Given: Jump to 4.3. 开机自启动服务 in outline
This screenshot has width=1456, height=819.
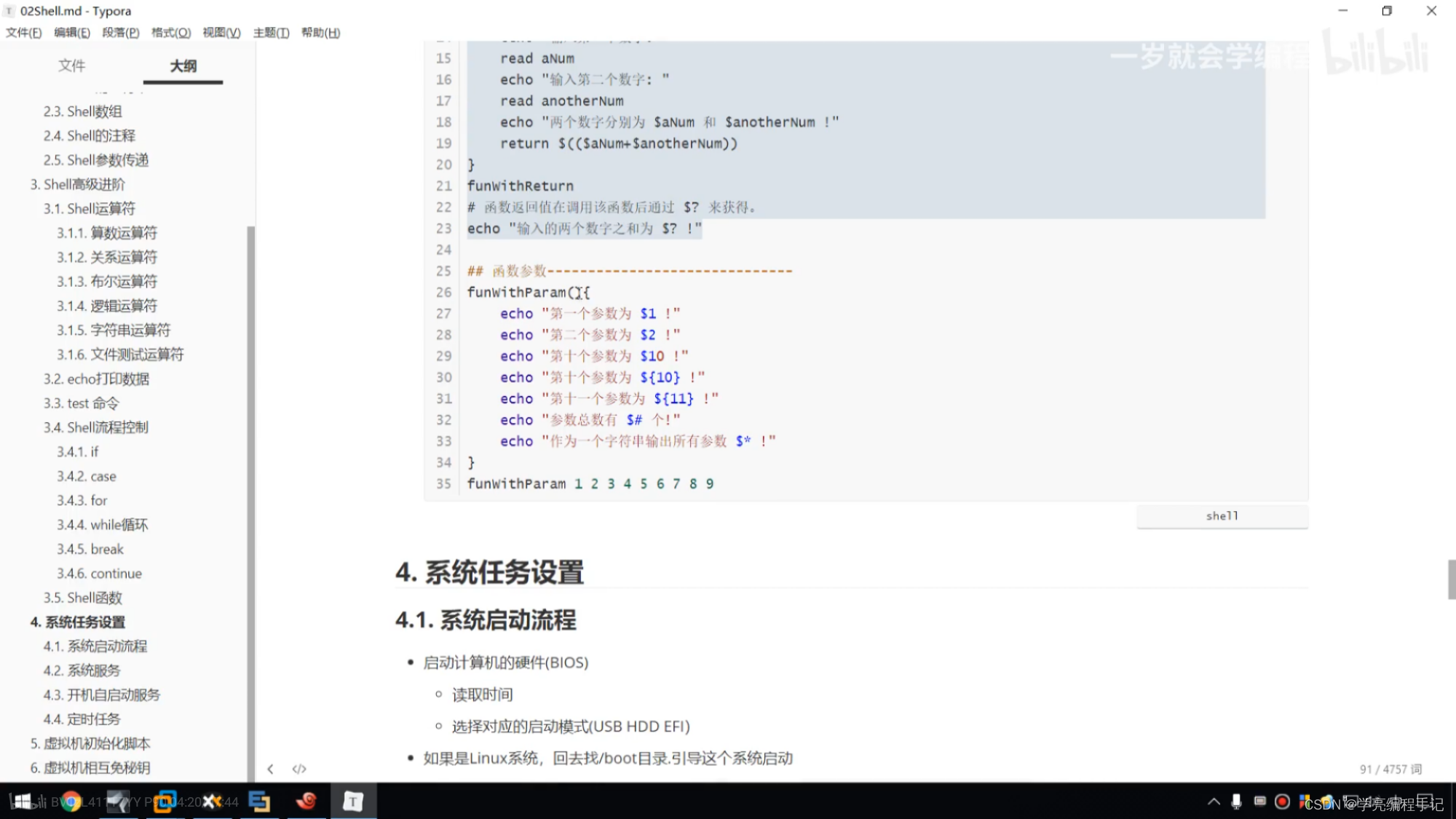Looking at the screenshot, I should [x=101, y=695].
